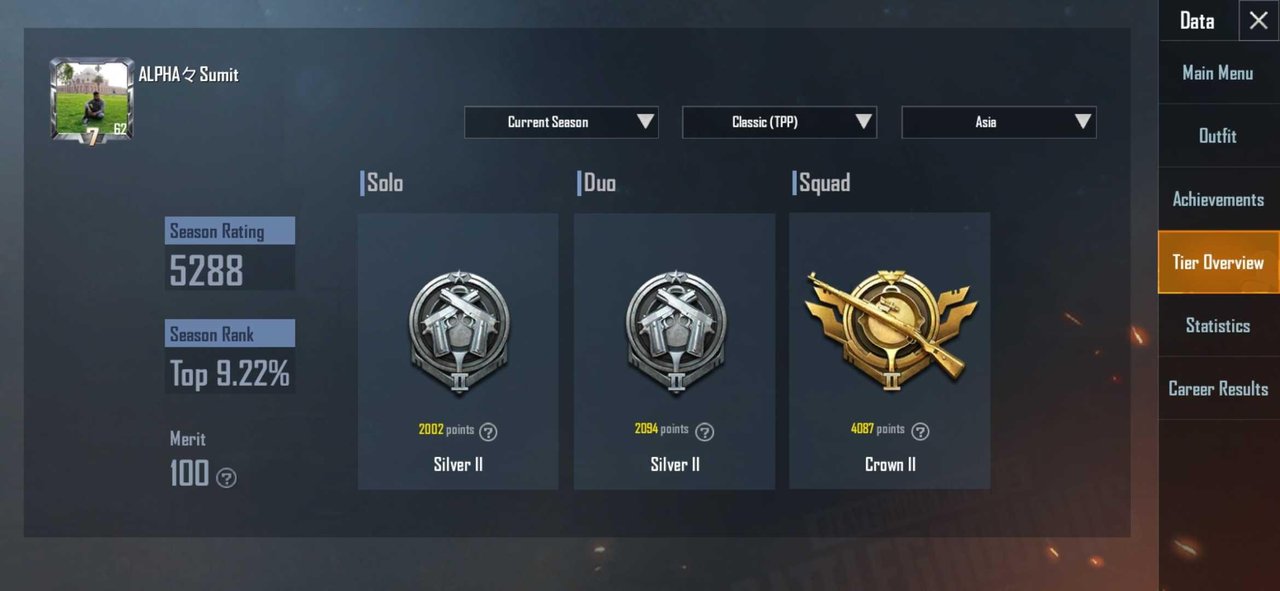Click the player avatar thumbnail

coord(92,100)
